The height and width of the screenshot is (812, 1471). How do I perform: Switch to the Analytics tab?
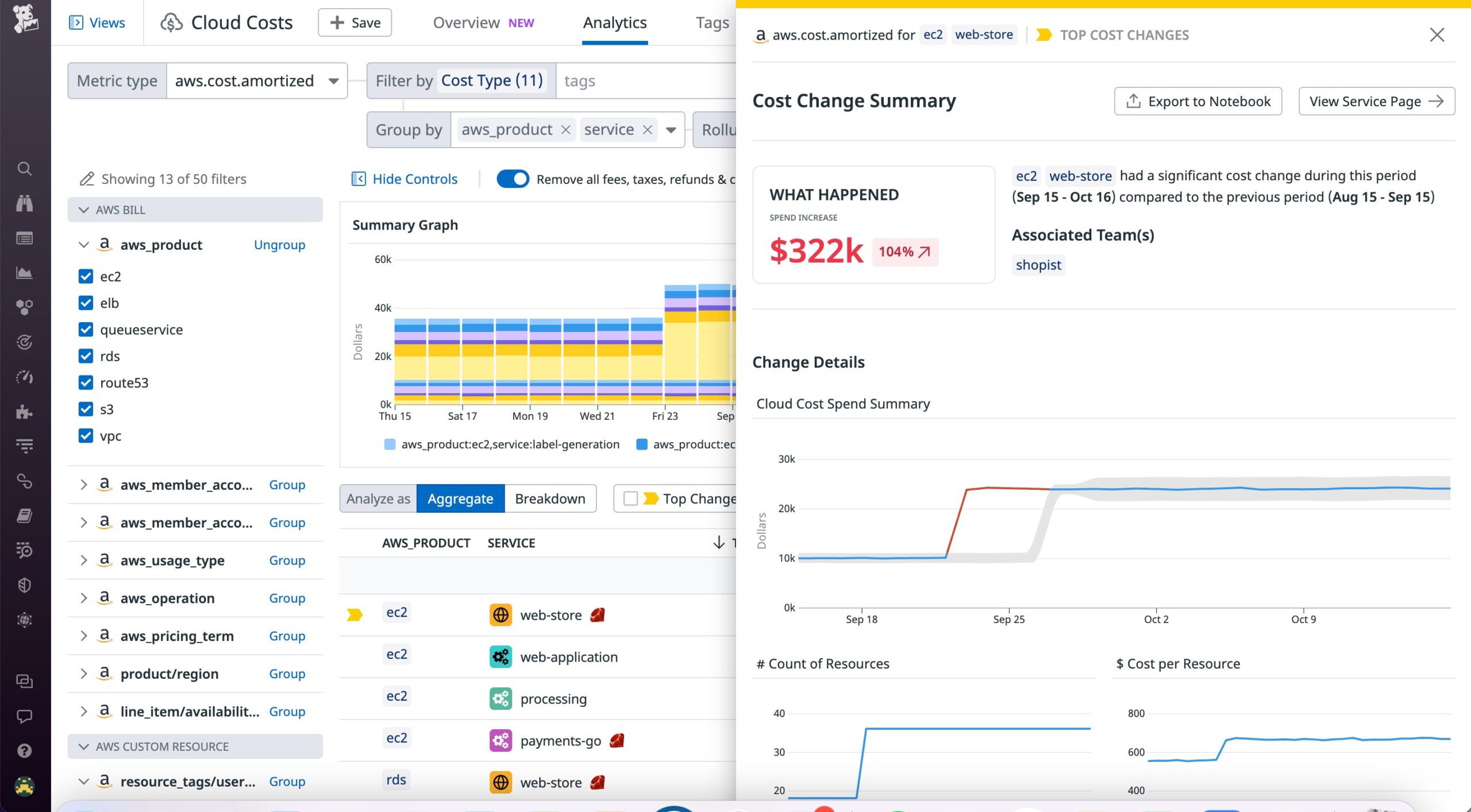click(x=614, y=21)
